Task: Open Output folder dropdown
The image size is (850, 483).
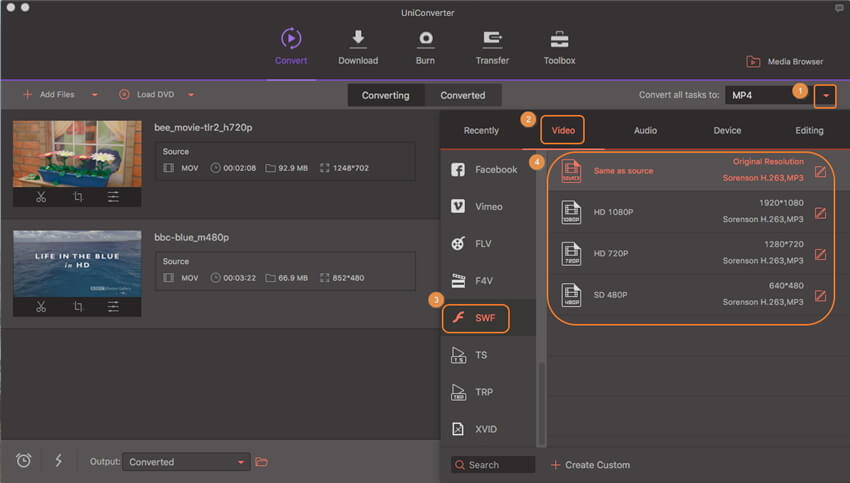Action: pyautogui.click(x=186, y=462)
